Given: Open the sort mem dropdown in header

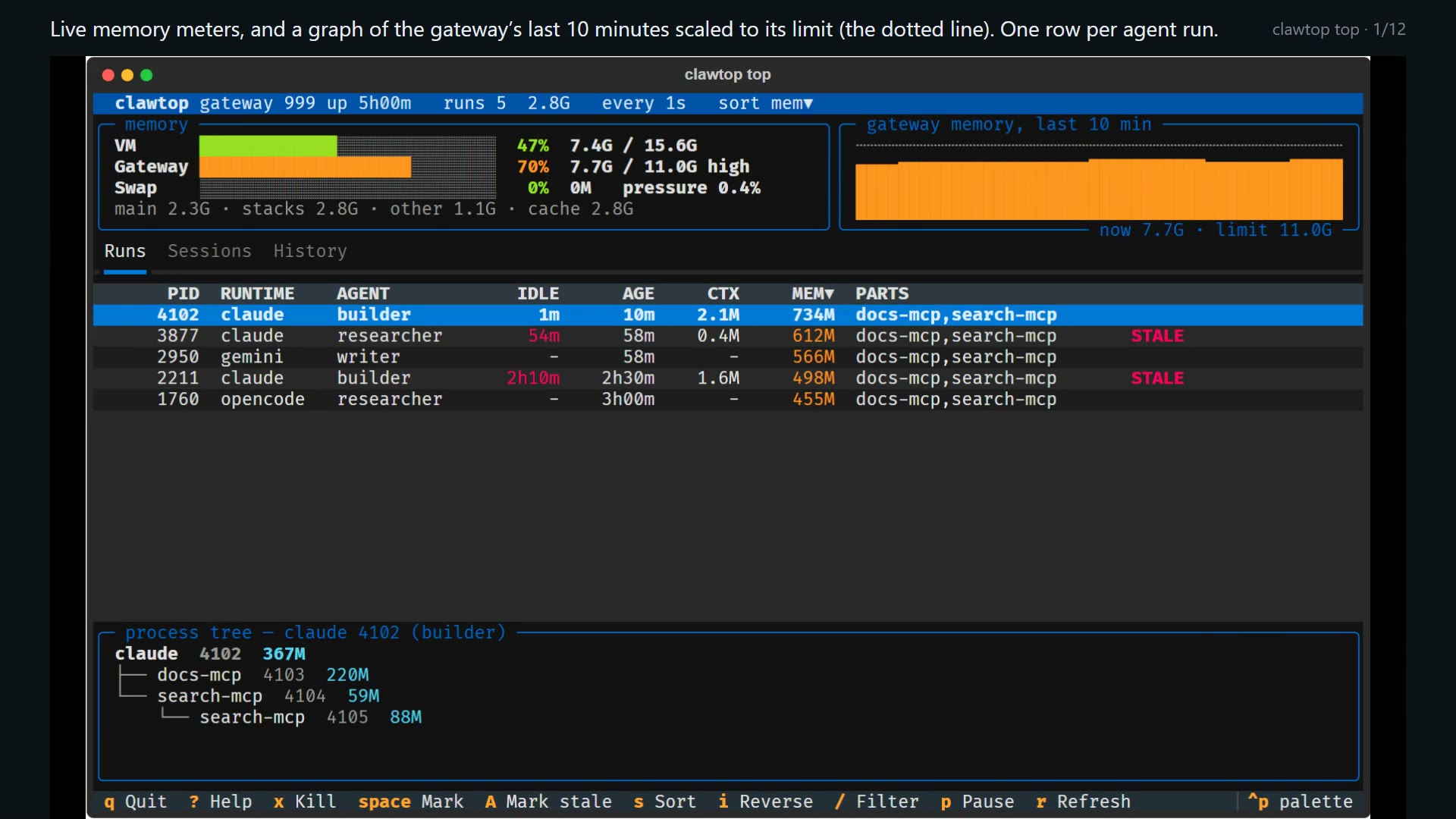Looking at the screenshot, I should [766, 103].
